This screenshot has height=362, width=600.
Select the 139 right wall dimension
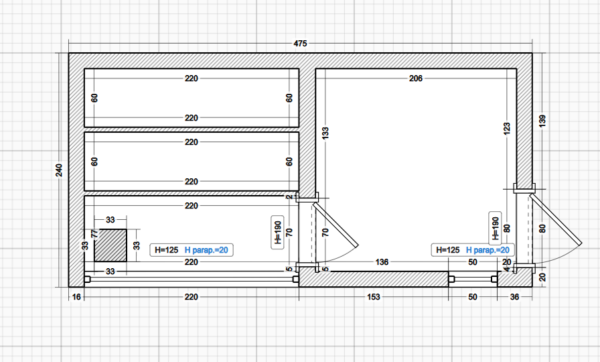click(x=542, y=121)
